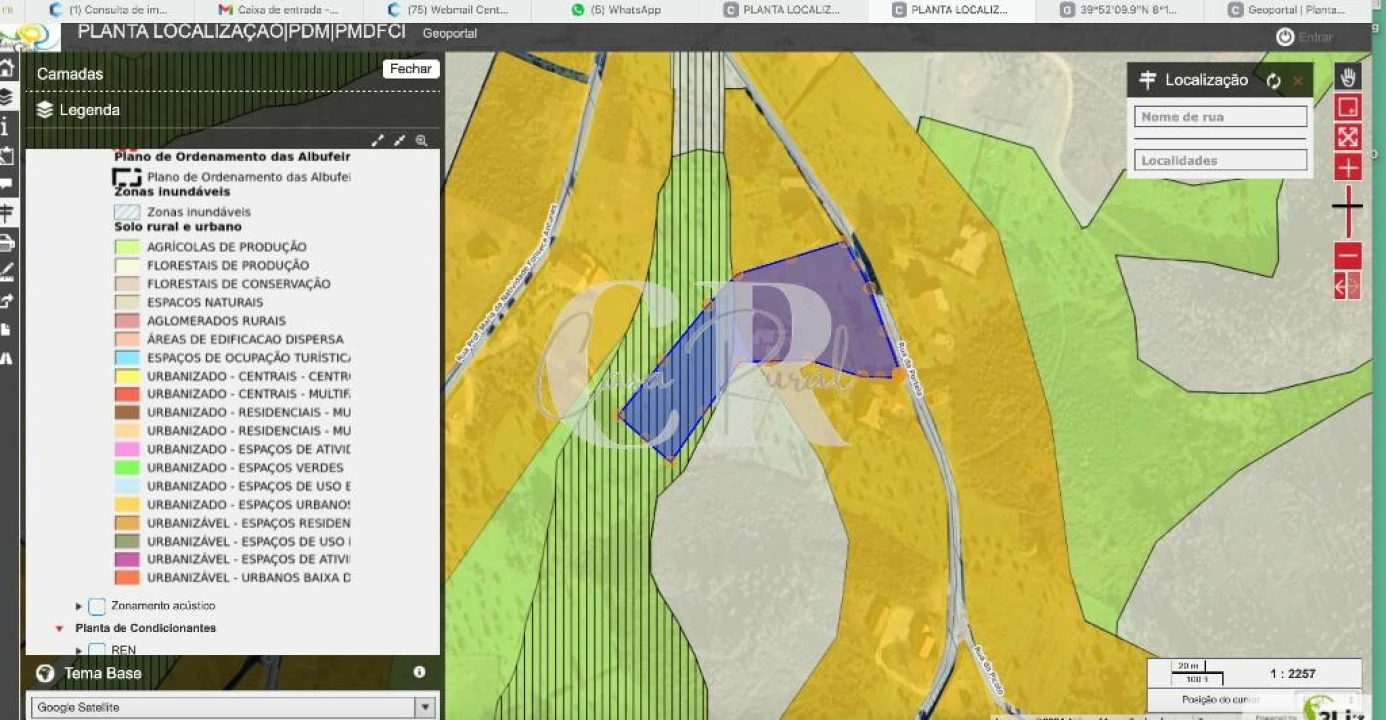Switch to the Webmail browser tab
The width and height of the screenshot is (1386, 720).
(448, 10)
